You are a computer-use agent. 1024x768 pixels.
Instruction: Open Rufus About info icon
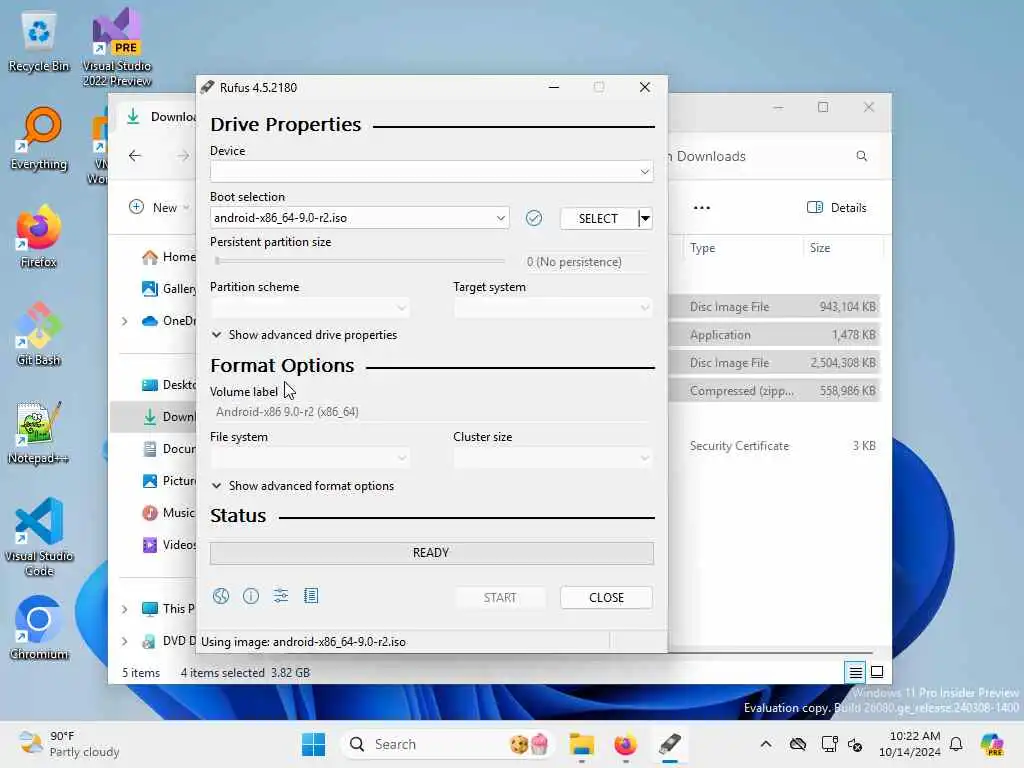[x=251, y=596]
